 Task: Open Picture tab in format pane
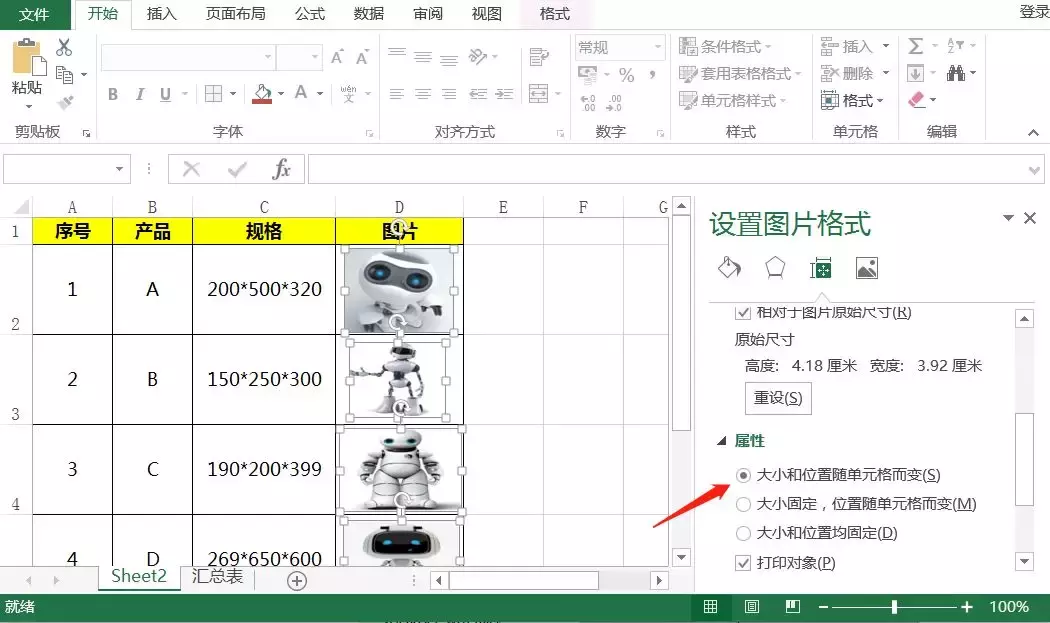click(867, 268)
